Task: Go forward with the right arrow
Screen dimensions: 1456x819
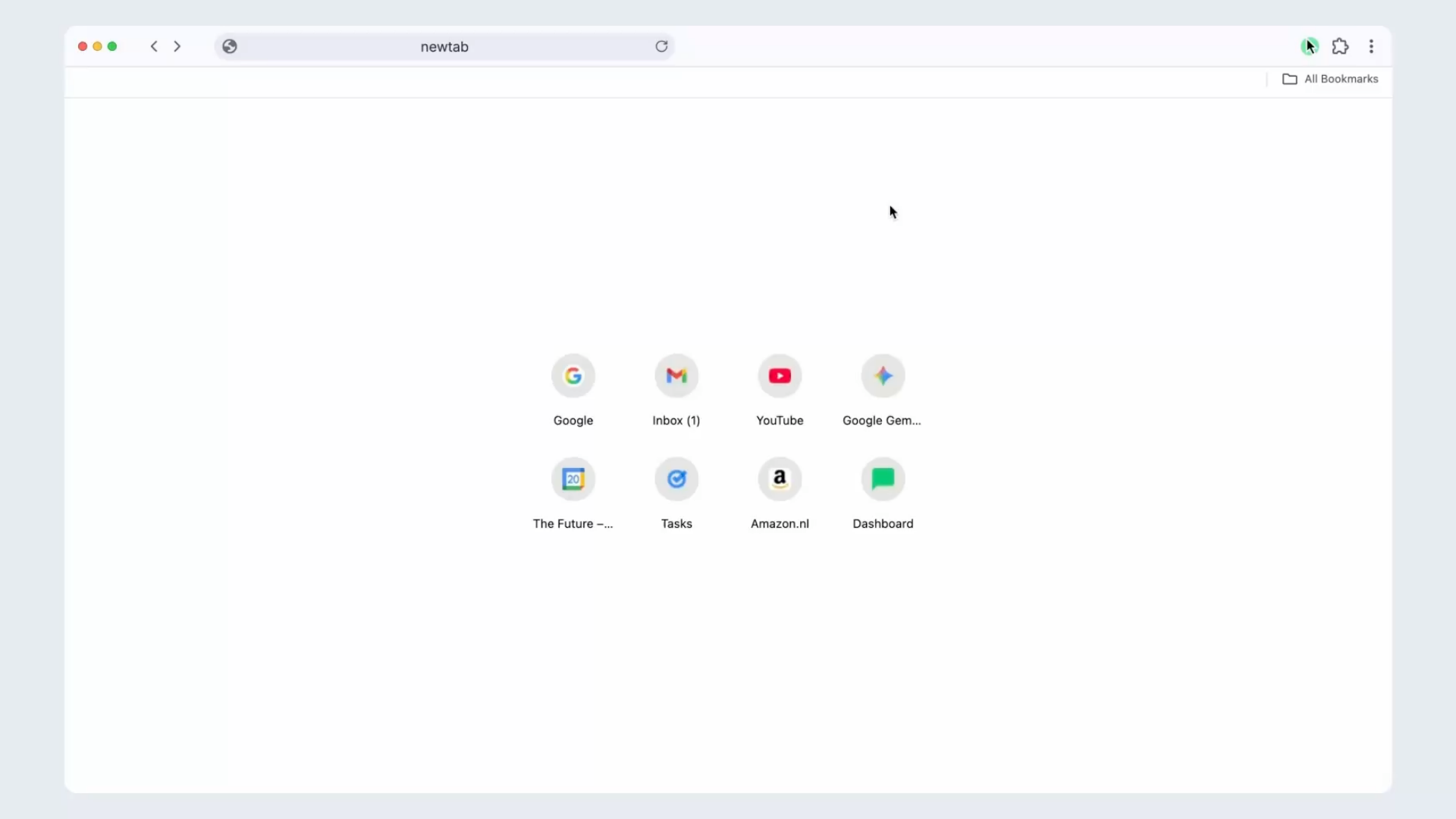Action: click(x=177, y=46)
